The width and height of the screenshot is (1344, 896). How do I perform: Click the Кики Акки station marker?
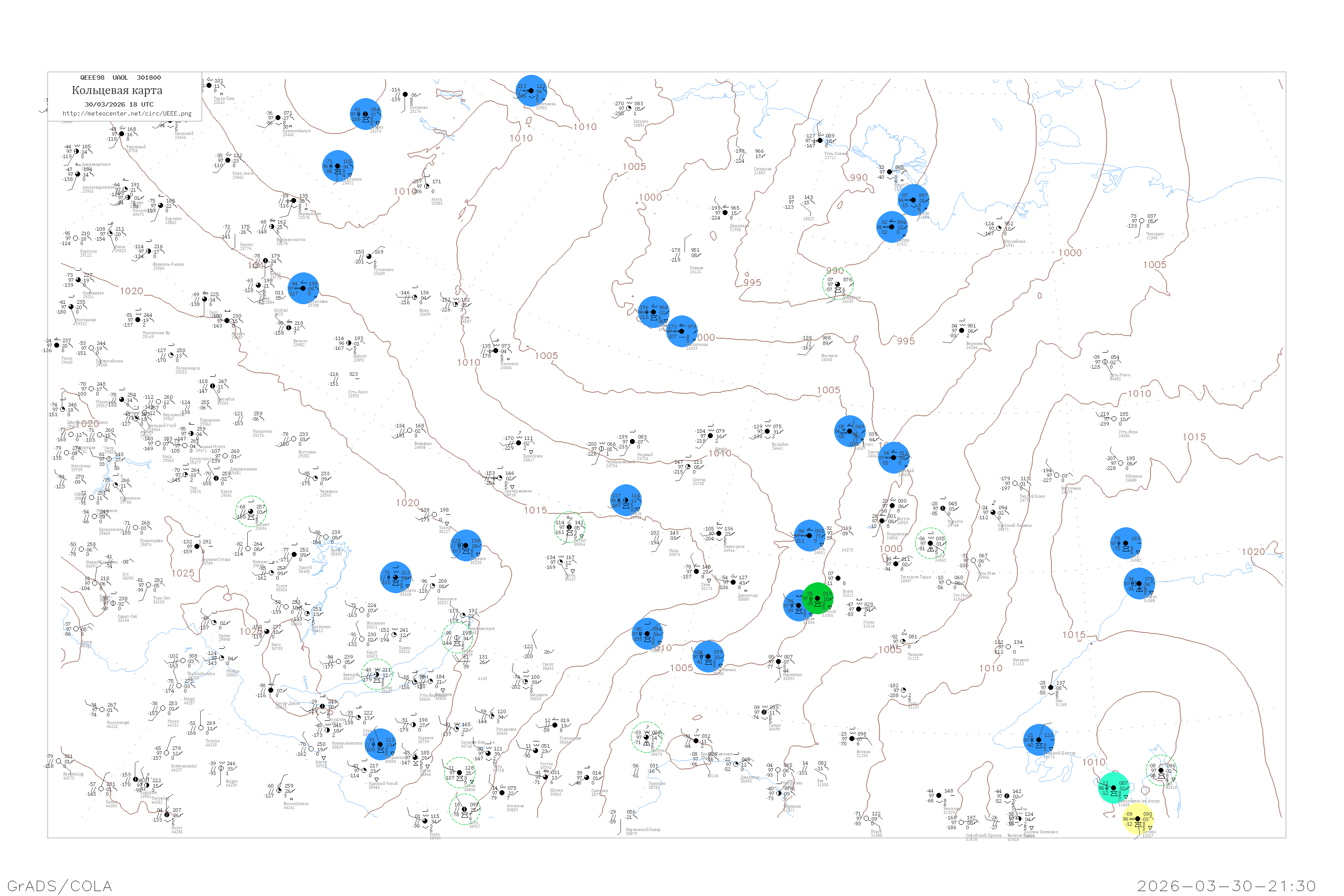(x=228, y=160)
